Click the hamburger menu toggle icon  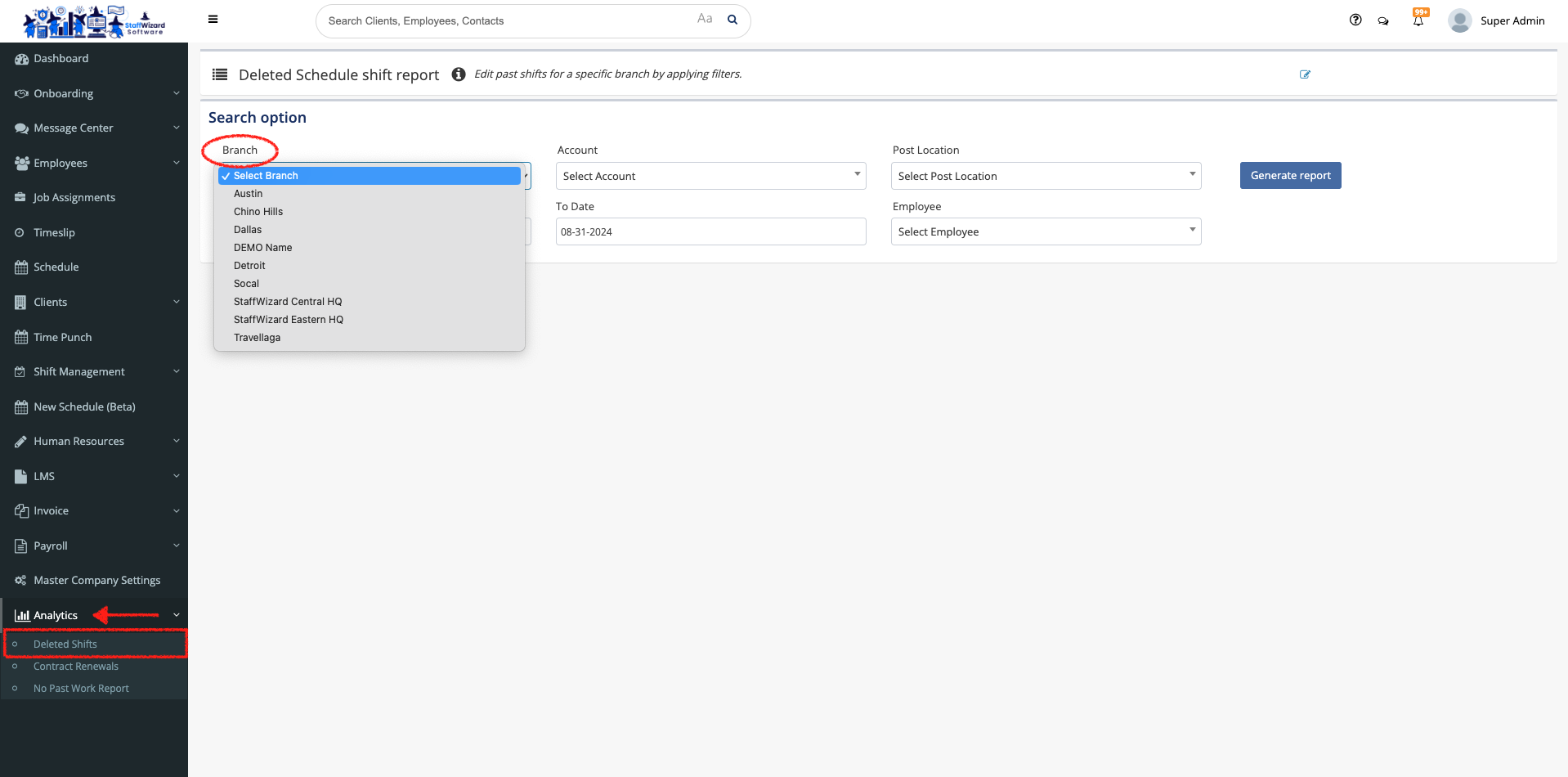[213, 20]
